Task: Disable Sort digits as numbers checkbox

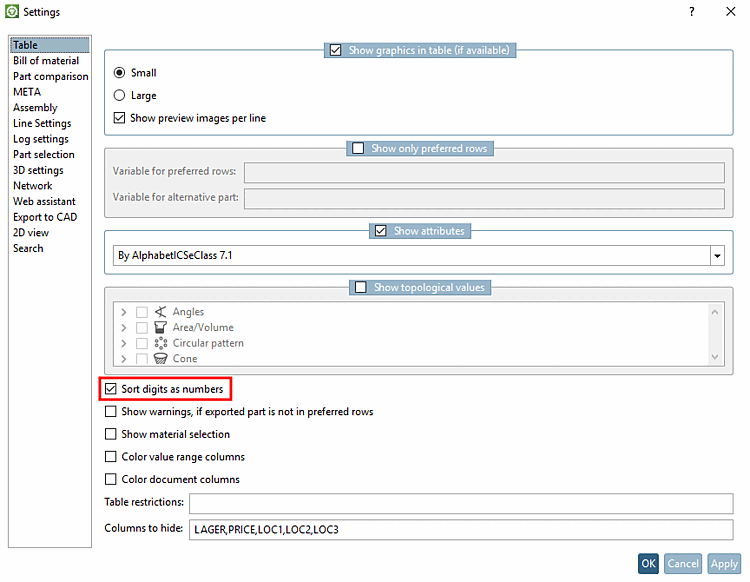Action: [111, 388]
